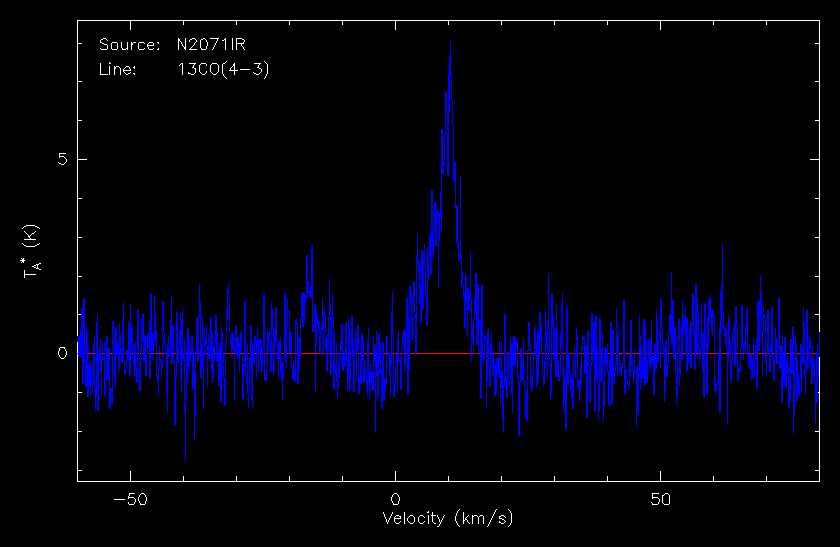
Task: Click the '0' velocity tick label on x-axis
Action: click(x=395, y=500)
